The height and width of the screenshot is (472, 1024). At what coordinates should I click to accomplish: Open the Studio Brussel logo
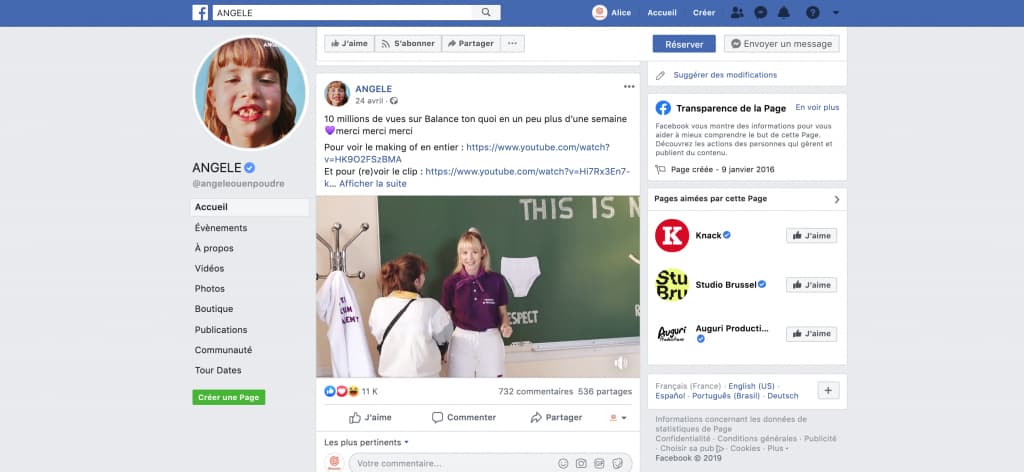coord(672,285)
